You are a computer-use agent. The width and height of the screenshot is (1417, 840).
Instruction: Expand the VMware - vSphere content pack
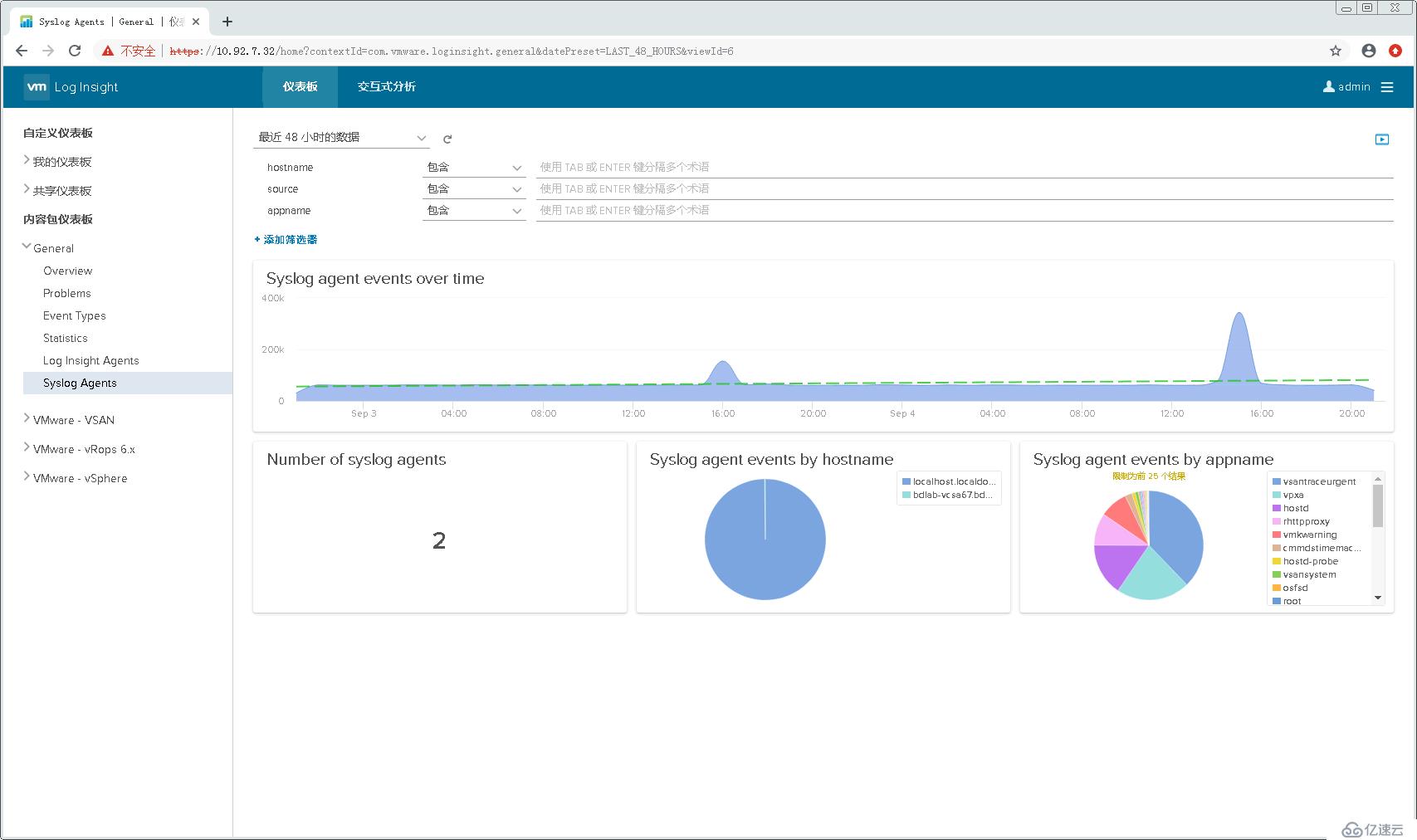pyautogui.click(x=27, y=476)
